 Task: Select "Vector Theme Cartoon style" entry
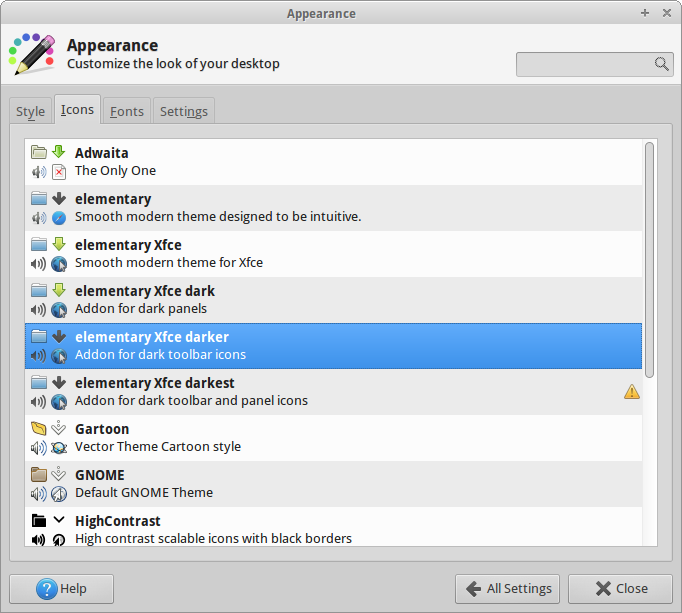click(334, 438)
